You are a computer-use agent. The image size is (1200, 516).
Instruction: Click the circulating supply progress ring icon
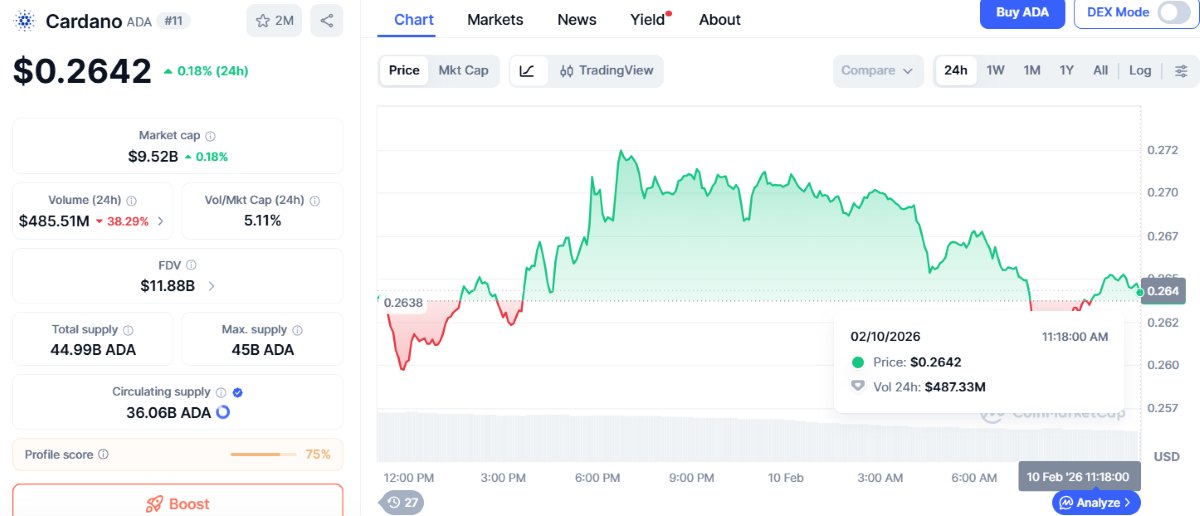[x=223, y=412]
